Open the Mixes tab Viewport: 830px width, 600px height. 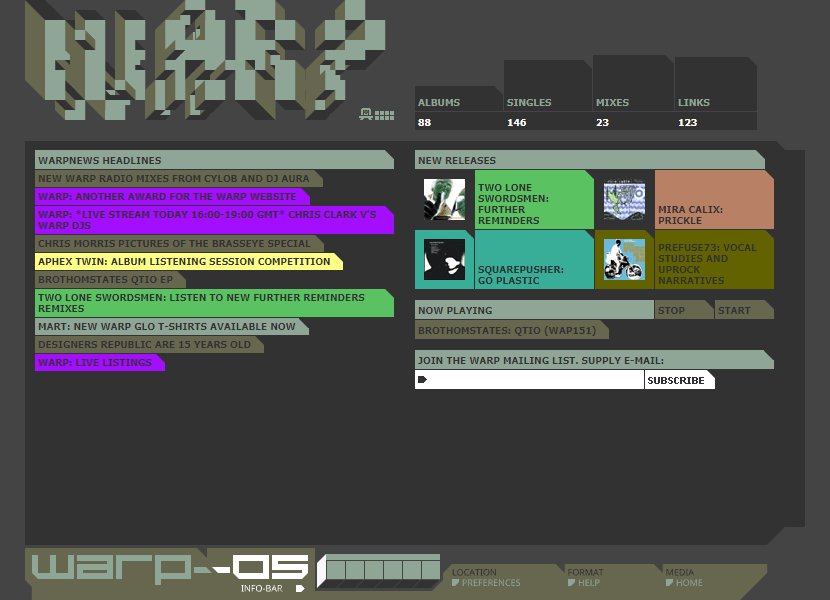click(x=633, y=83)
